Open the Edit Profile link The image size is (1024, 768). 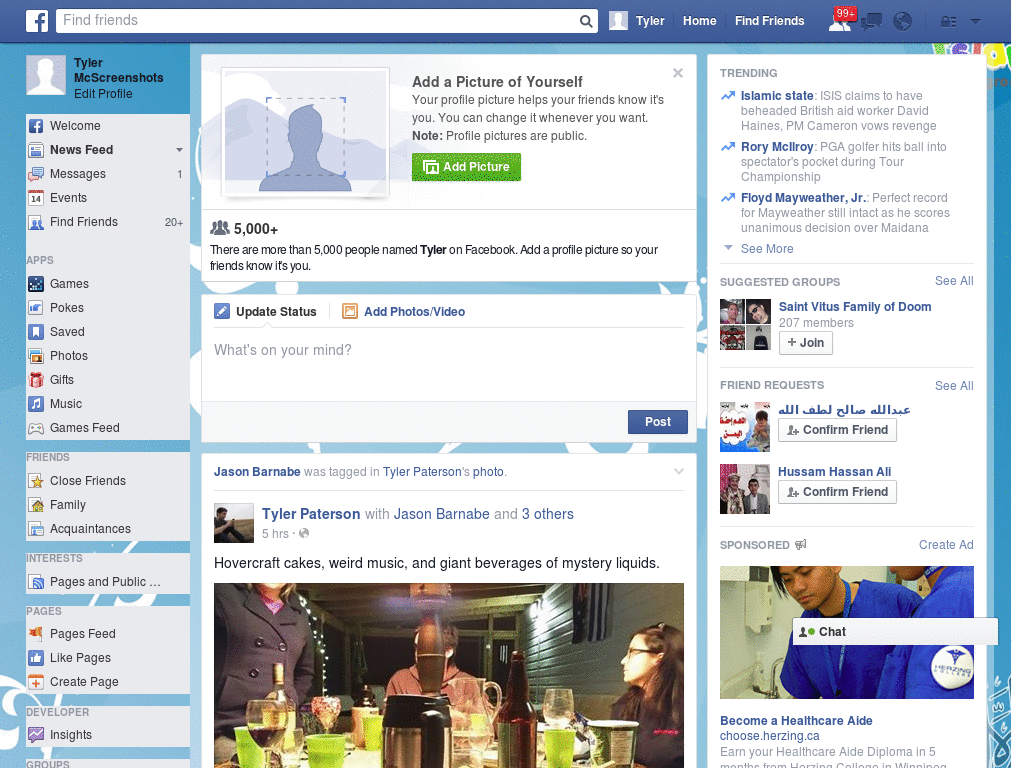pyautogui.click(x=103, y=94)
